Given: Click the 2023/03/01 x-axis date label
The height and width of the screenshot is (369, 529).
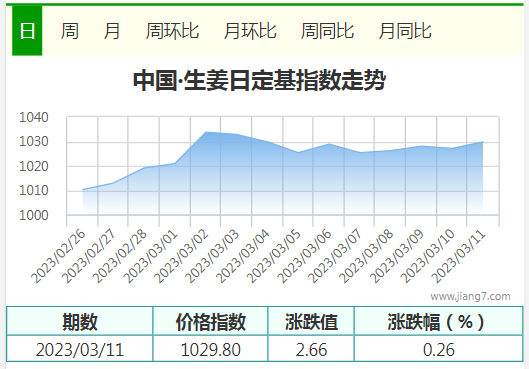Looking at the screenshot, I should pyautogui.click(x=151, y=256).
